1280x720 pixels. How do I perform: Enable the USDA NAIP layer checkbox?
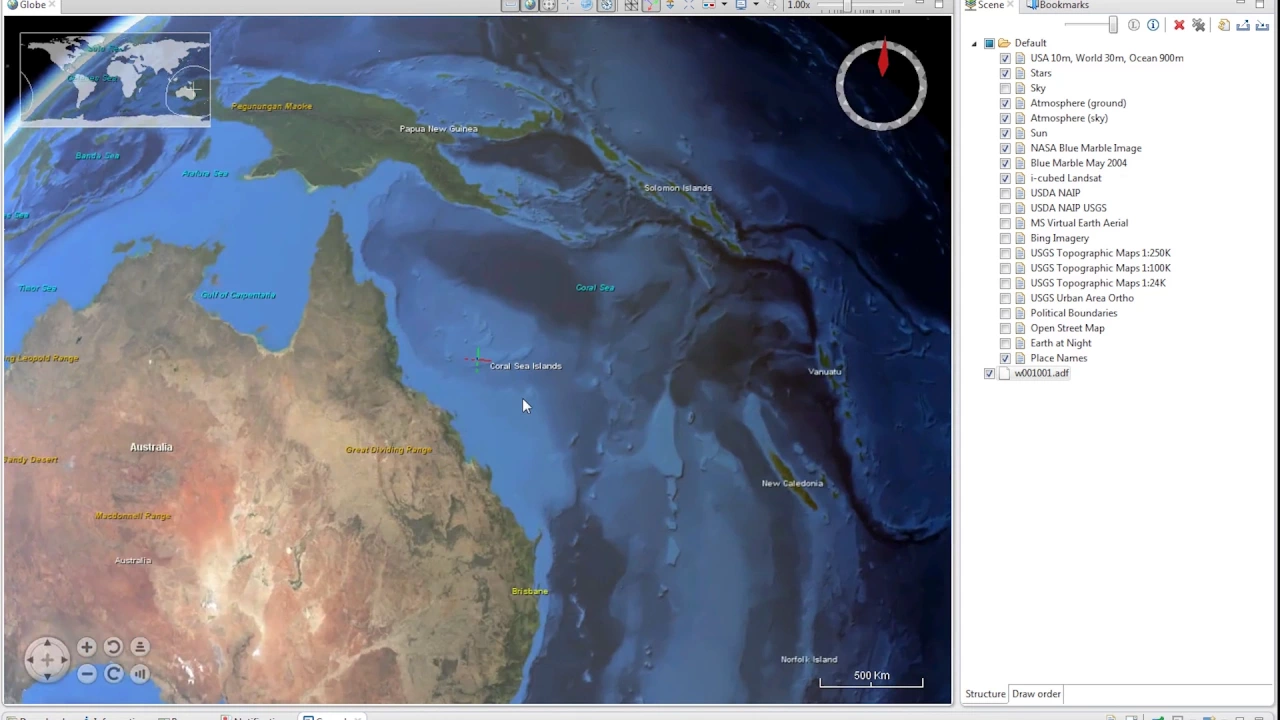click(1006, 193)
